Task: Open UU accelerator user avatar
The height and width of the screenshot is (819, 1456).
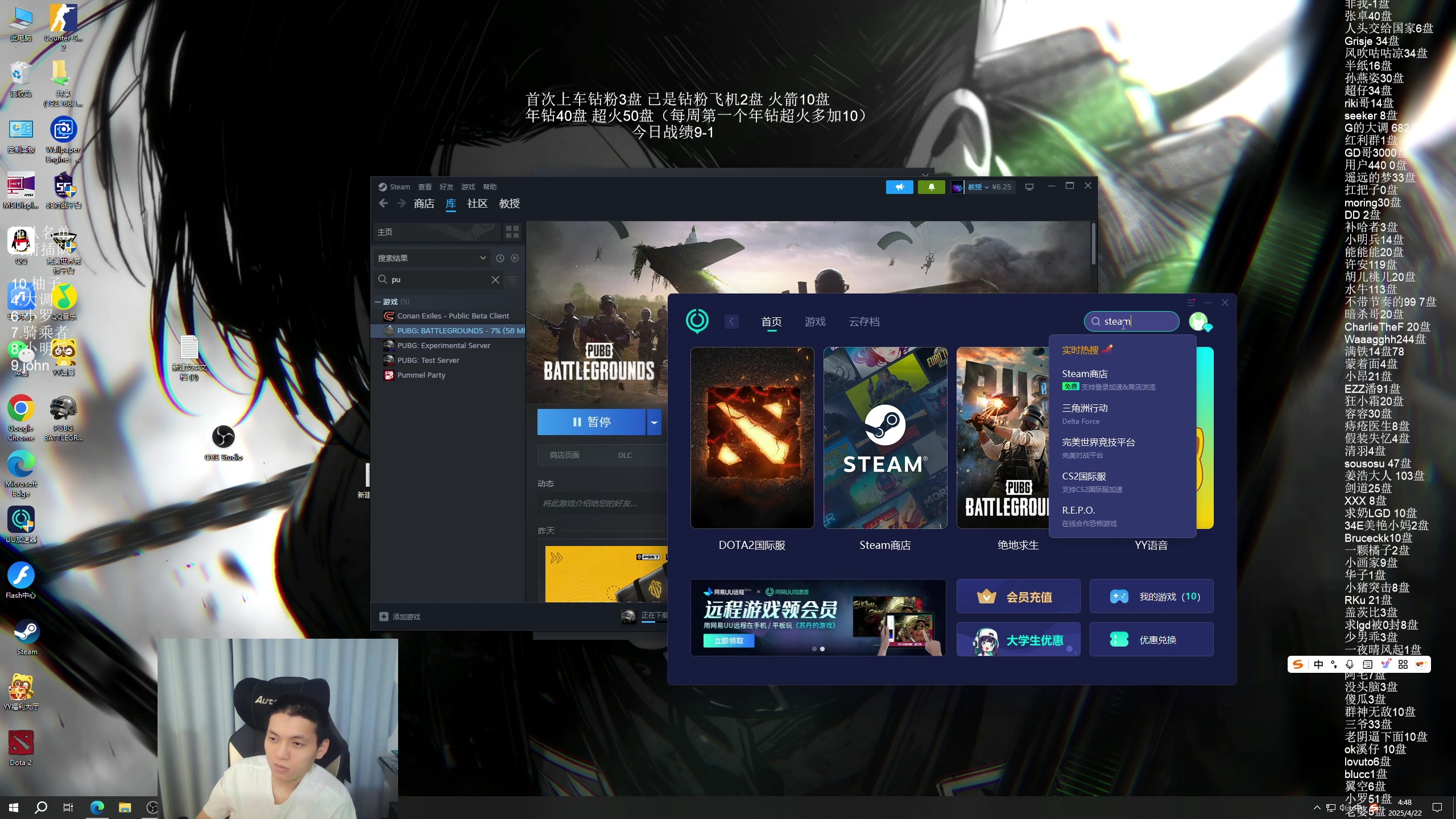Action: 1199,322
